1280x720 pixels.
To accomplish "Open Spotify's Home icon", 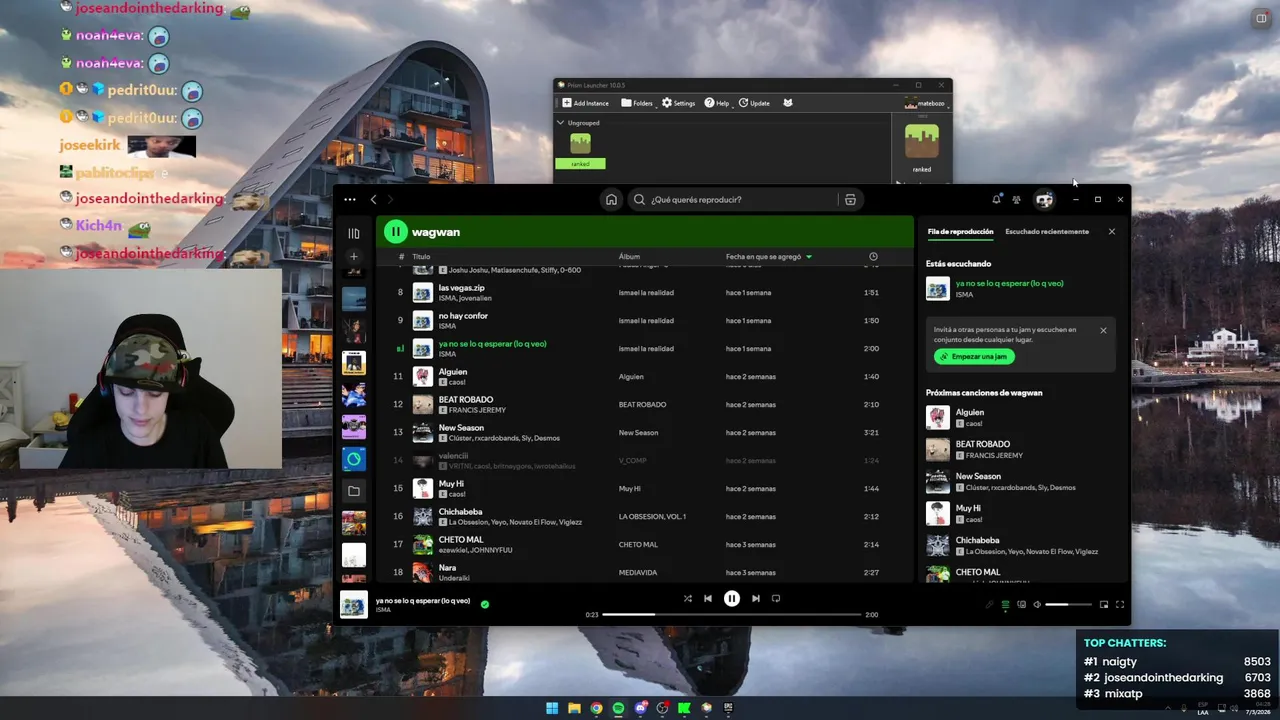I will coord(611,199).
